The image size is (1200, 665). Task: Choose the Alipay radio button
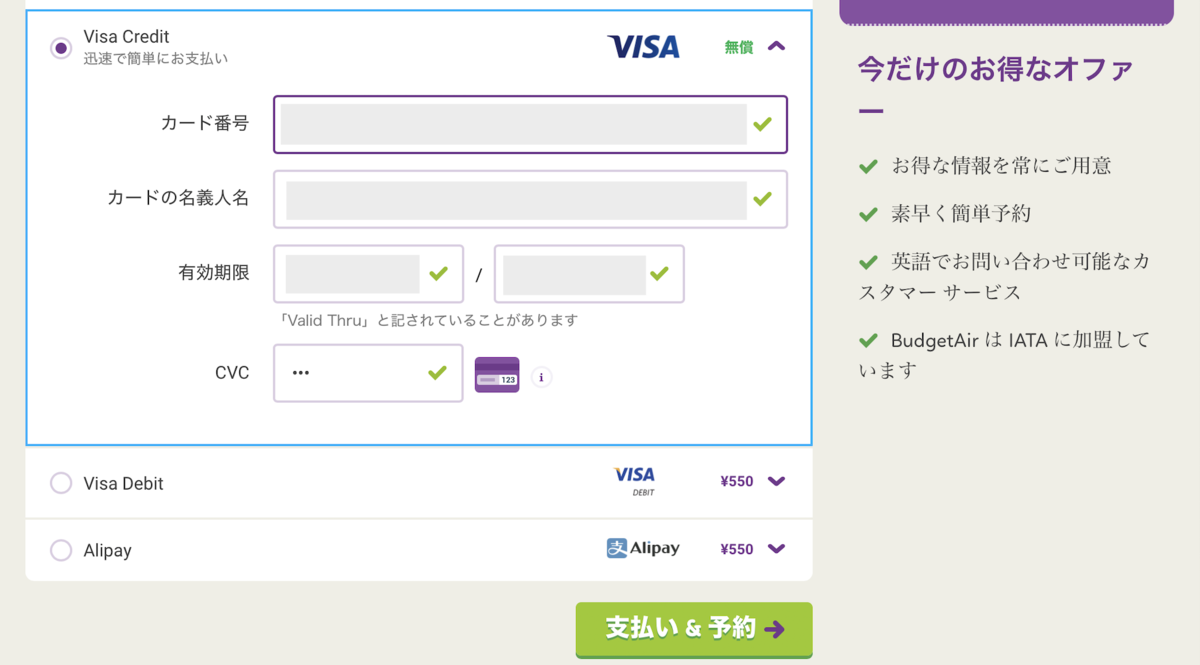(x=61, y=550)
